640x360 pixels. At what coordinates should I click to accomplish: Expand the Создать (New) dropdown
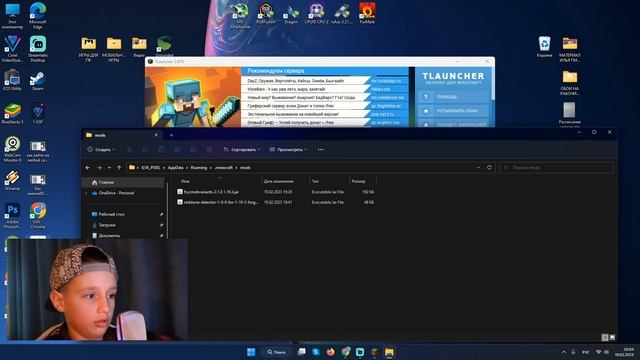pos(101,150)
